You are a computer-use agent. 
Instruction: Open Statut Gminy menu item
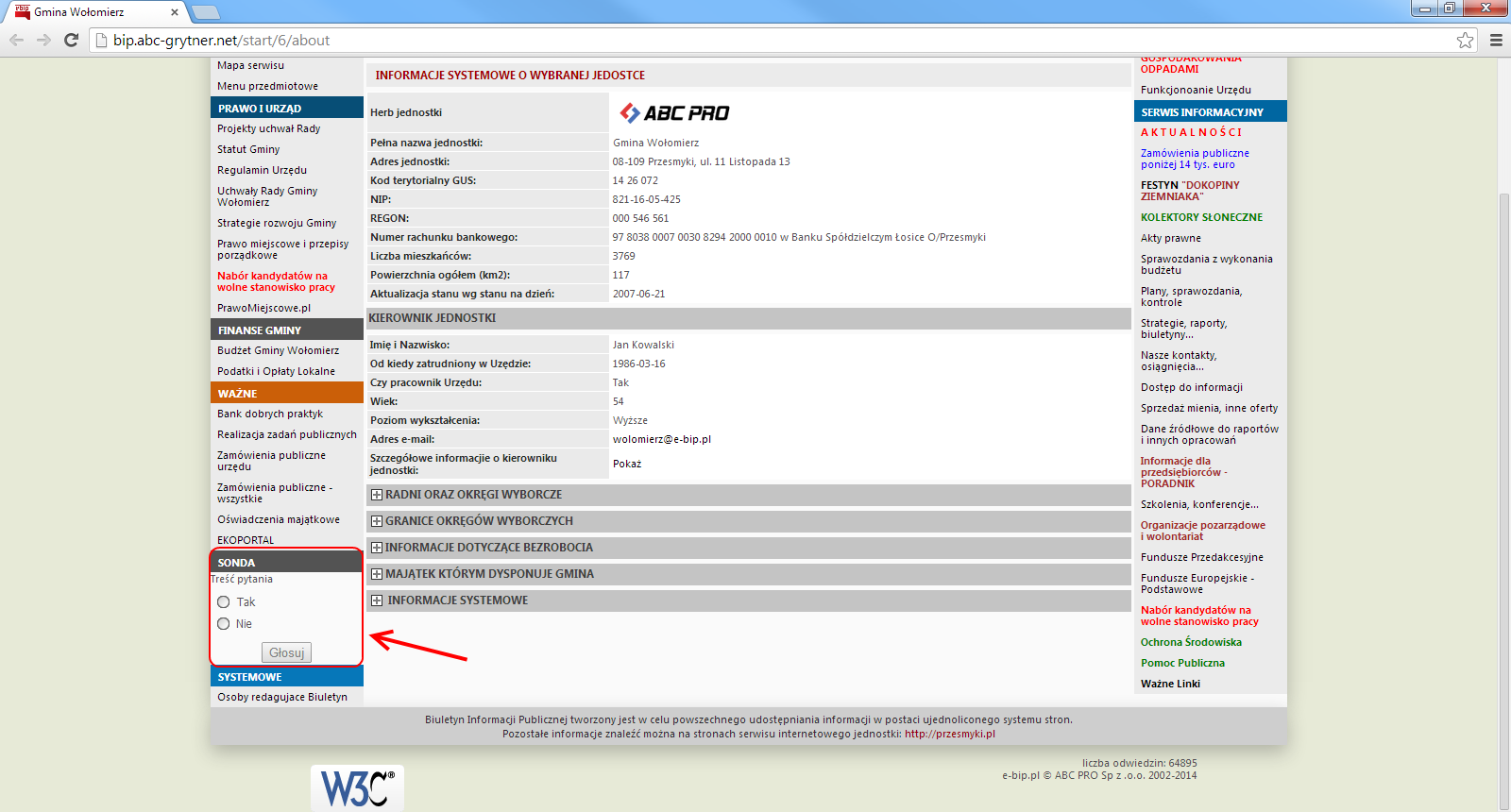pyautogui.click(x=248, y=149)
